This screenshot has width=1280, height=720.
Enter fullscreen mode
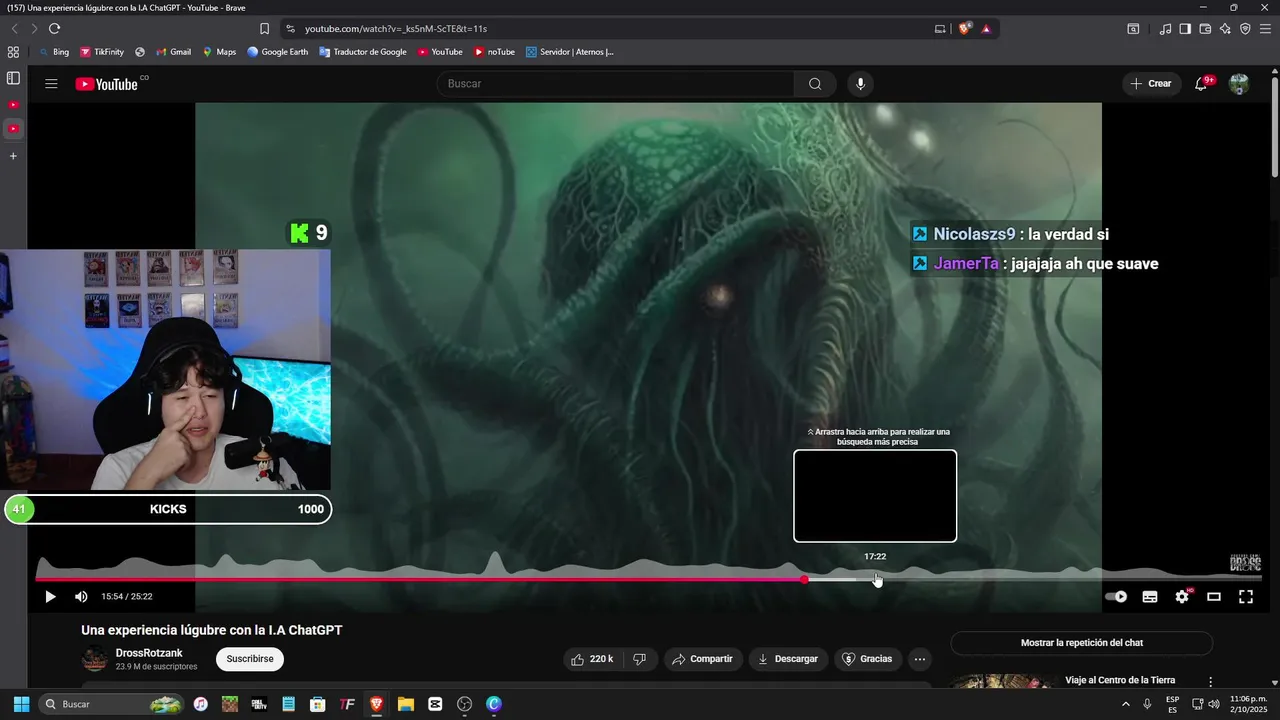1246,597
